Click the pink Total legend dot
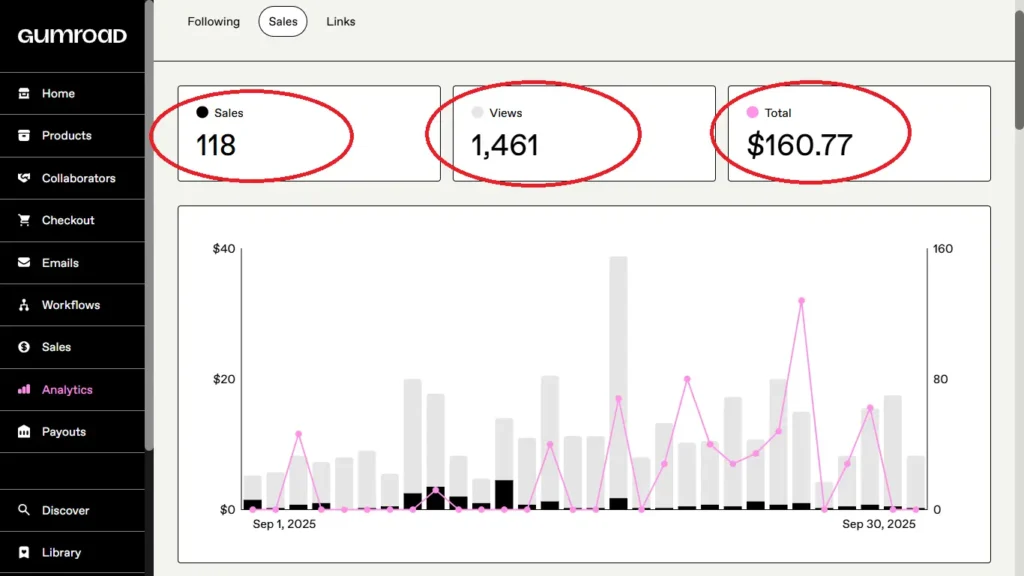Image resolution: width=1024 pixels, height=576 pixels. pyautogui.click(x=752, y=113)
